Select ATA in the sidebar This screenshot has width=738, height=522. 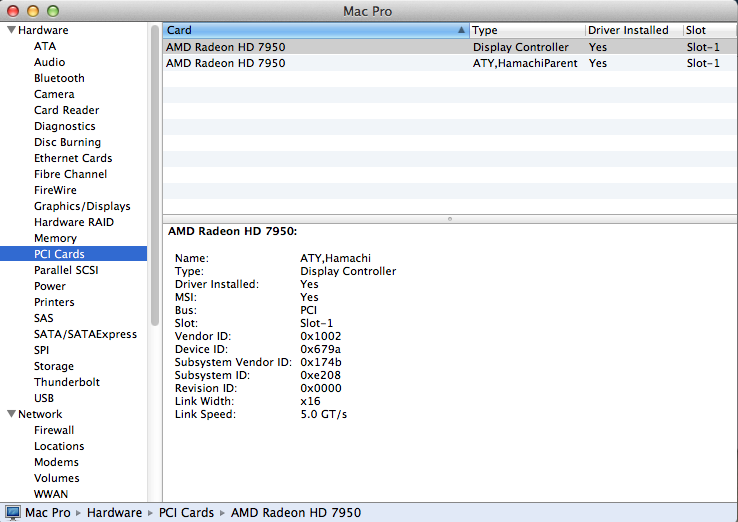[45, 46]
